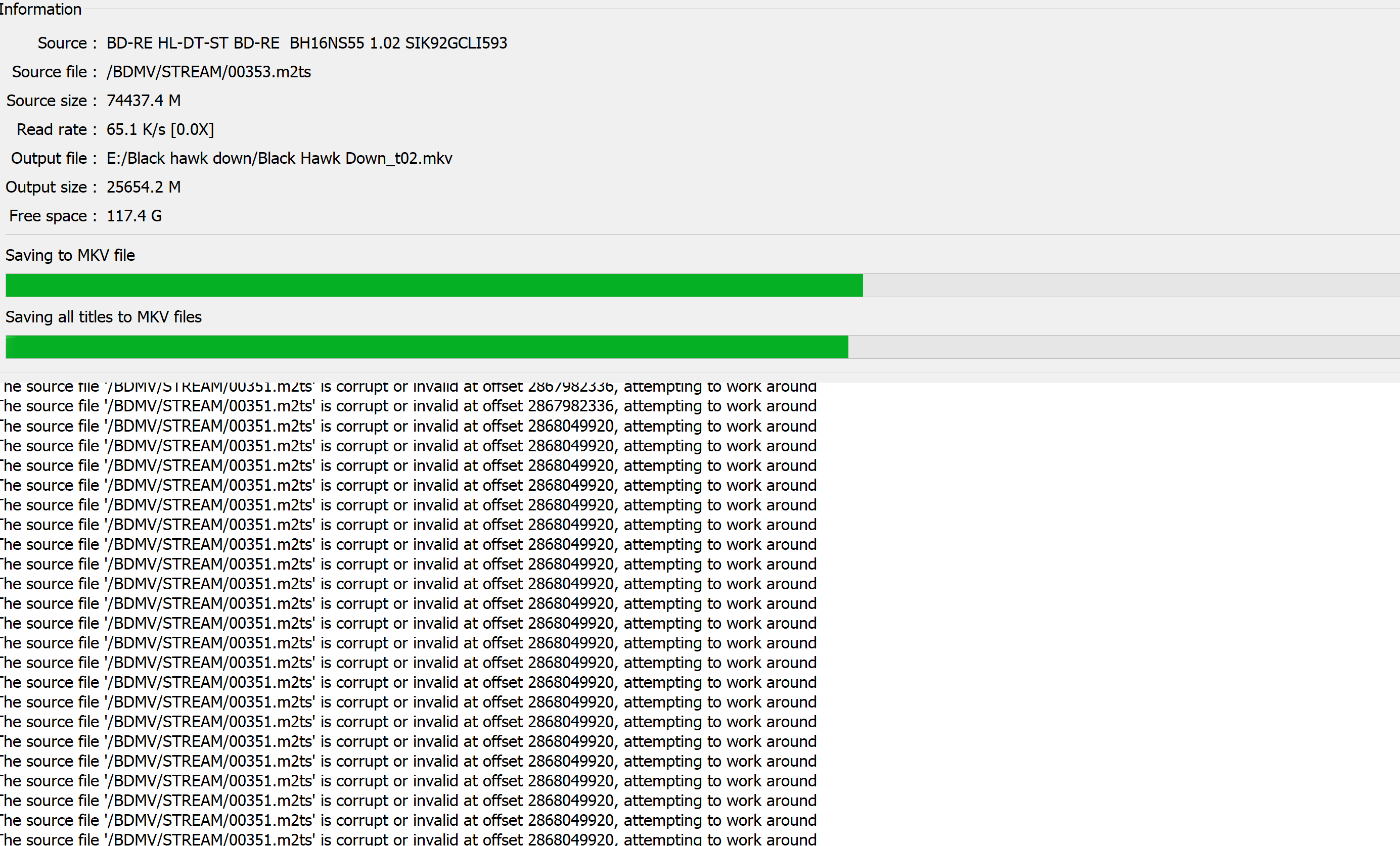Click the 'Saving all titles' progress bar
The width and height of the screenshot is (1400, 846).
703,347
